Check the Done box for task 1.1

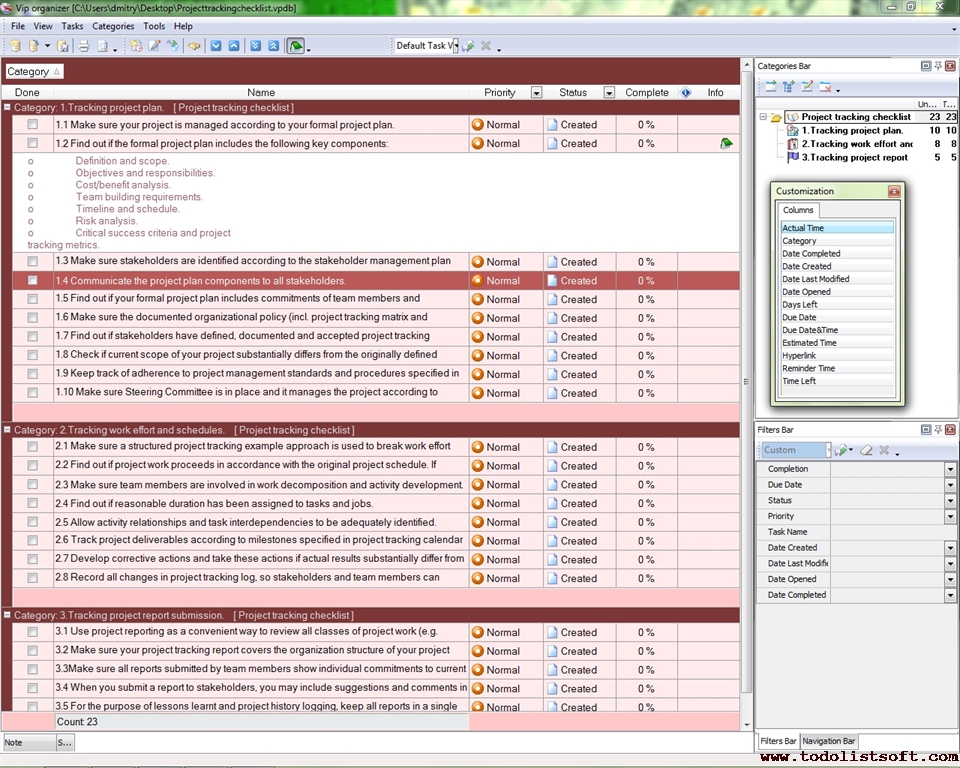click(33, 125)
